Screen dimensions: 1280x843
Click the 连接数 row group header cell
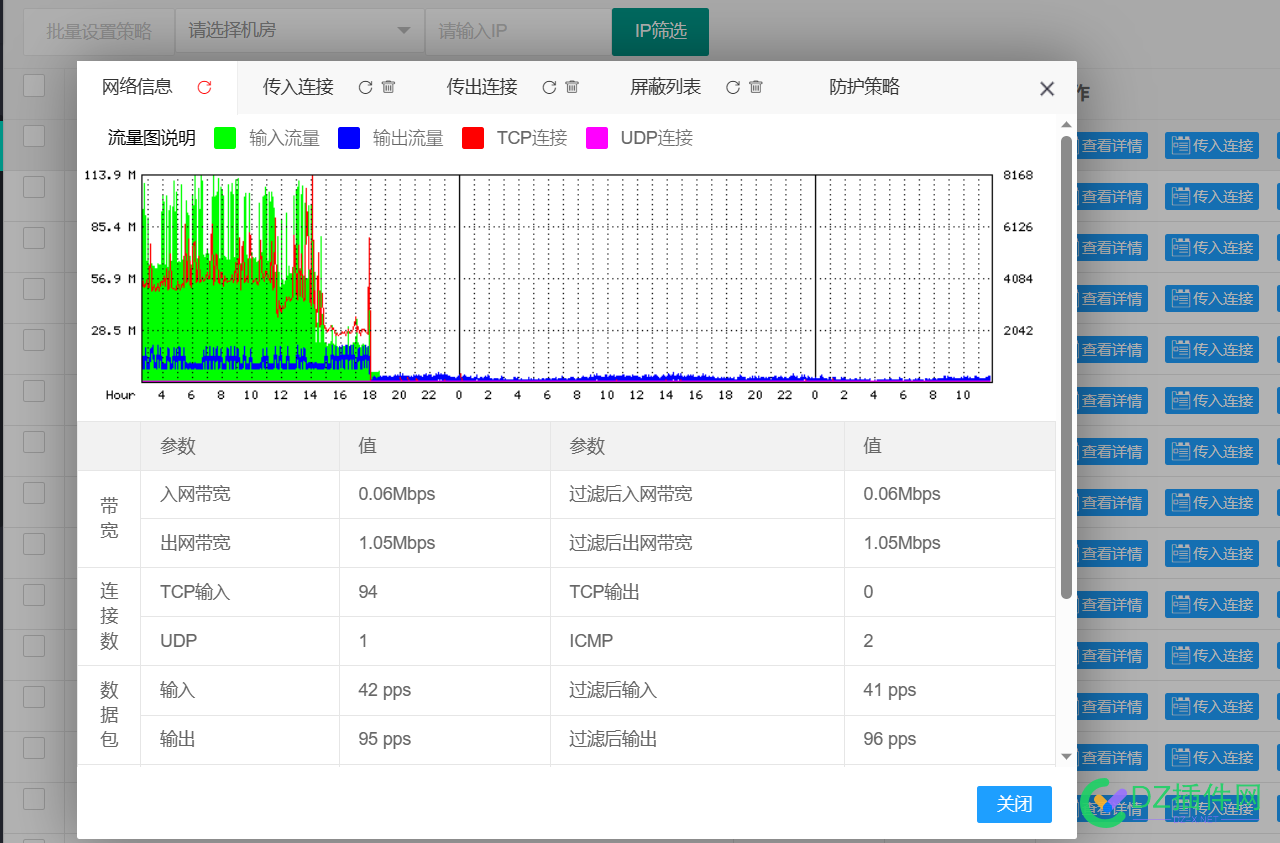[109, 616]
